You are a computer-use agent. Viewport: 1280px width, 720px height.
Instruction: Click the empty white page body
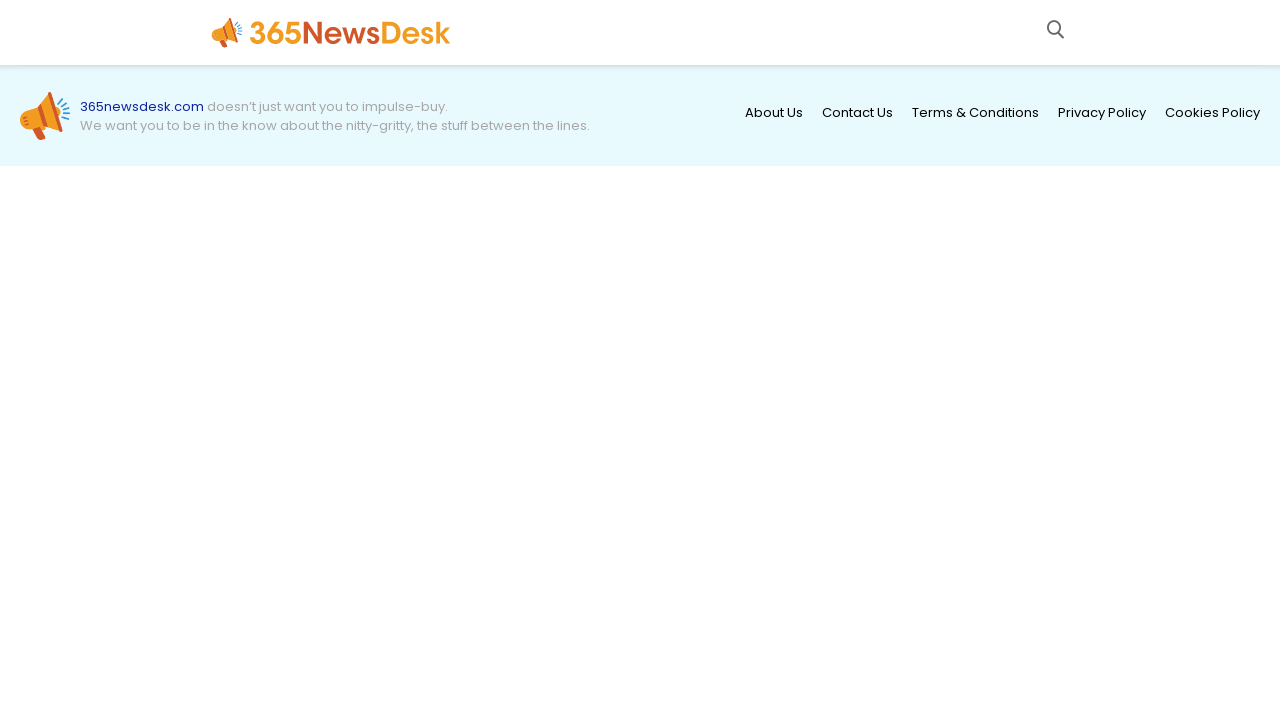click(640, 440)
